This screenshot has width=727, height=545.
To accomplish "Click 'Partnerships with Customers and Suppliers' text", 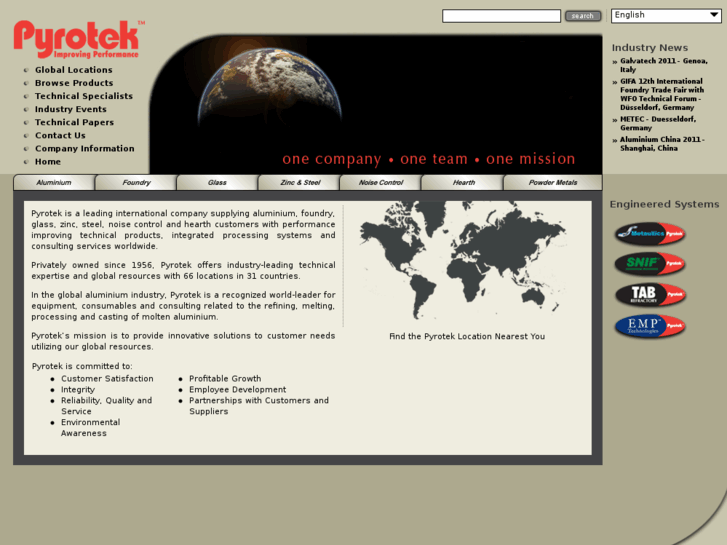I will pos(259,406).
